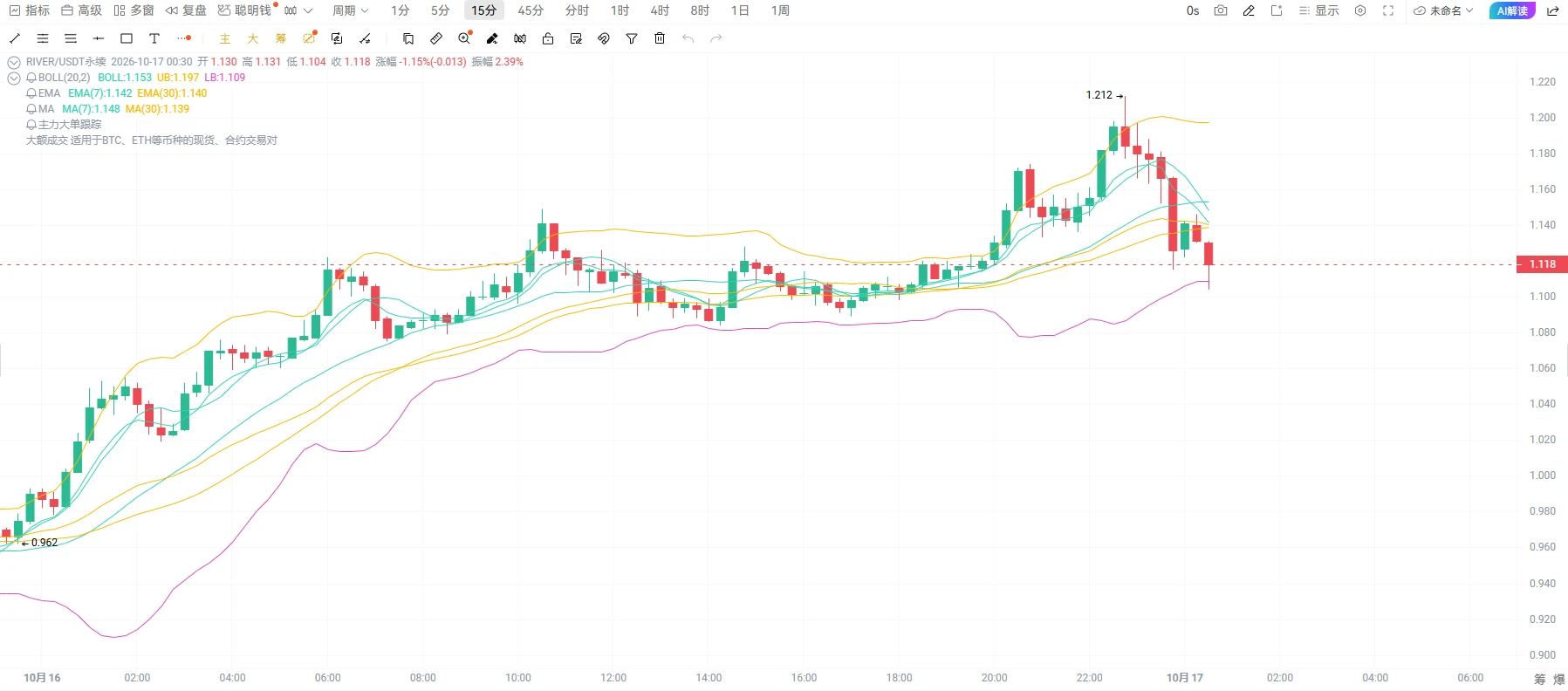Screen dimensions: 1568x691
Task: Click the ruler measure tool
Action: [436, 38]
